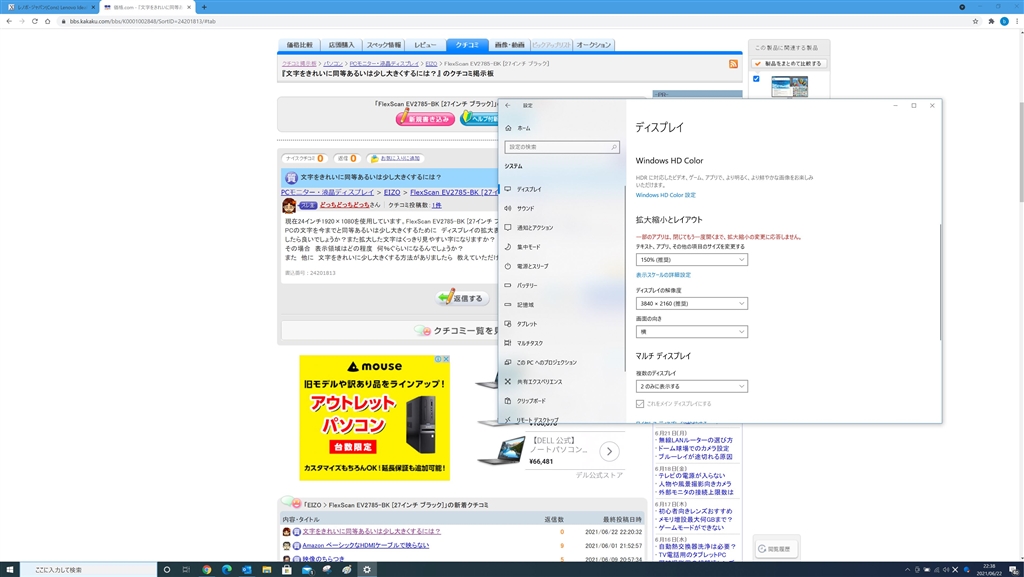This screenshot has width=1024, height=577.
Task: Open display orientation dropdown (横)
Action: coord(692,332)
